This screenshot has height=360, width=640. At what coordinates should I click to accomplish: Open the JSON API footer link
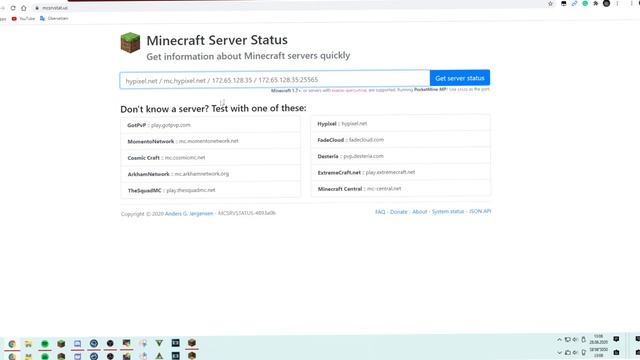pyautogui.click(x=480, y=211)
